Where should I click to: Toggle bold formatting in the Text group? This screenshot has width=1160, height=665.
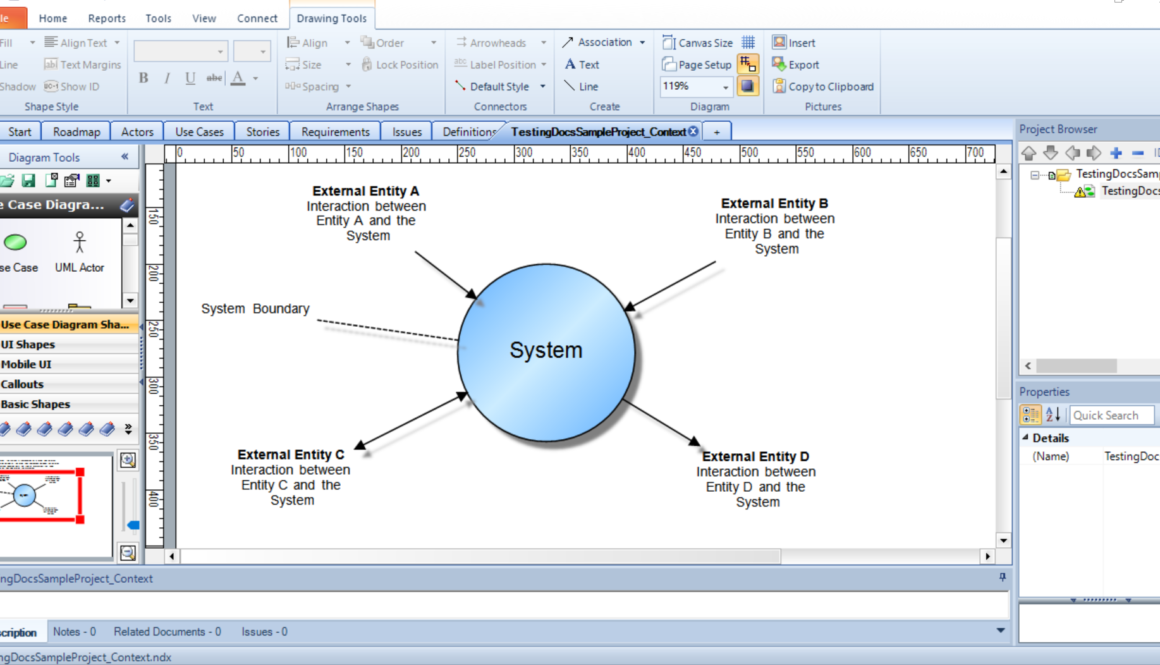142,76
